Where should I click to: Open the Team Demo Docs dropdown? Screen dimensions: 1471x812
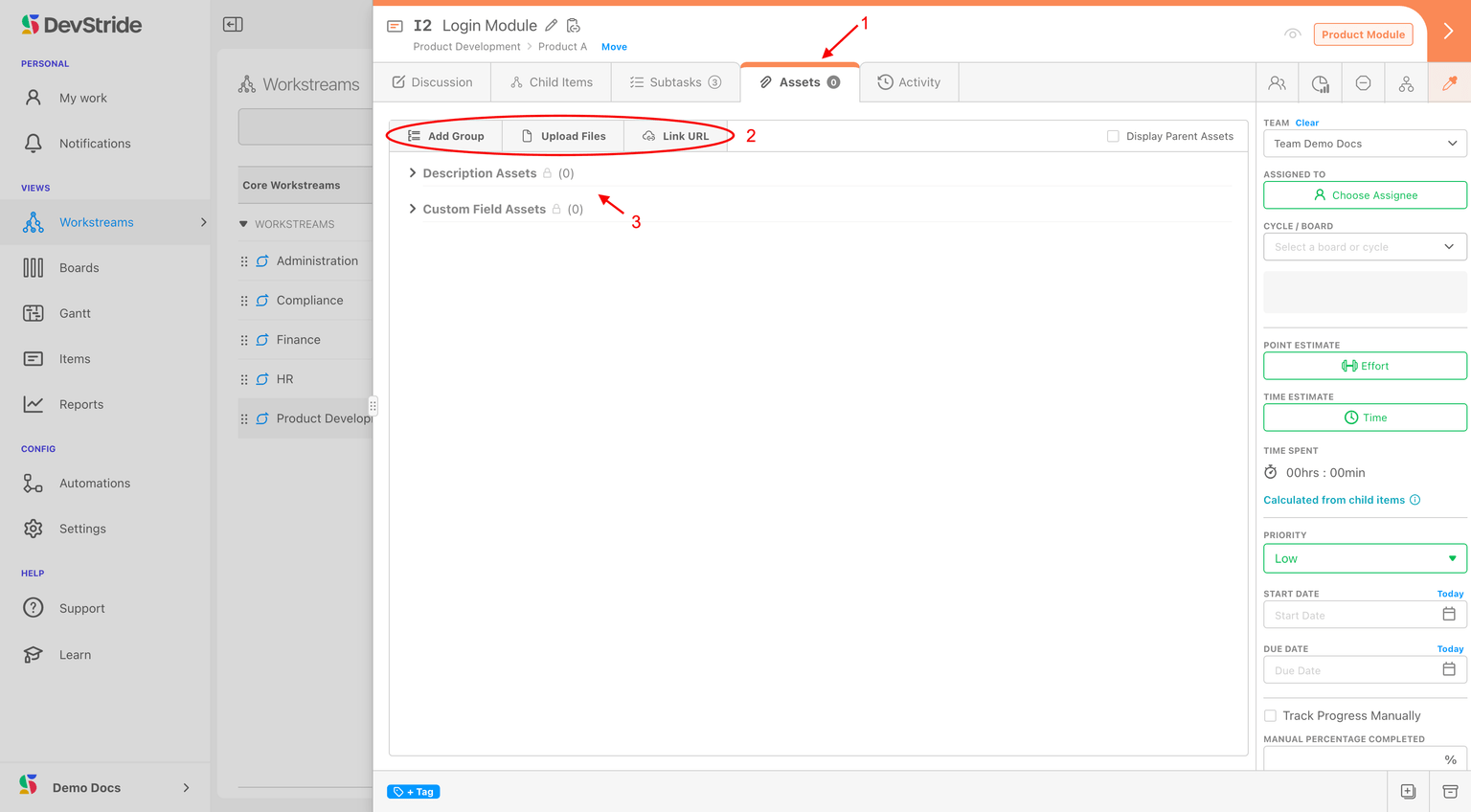(x=1365, y=144)
